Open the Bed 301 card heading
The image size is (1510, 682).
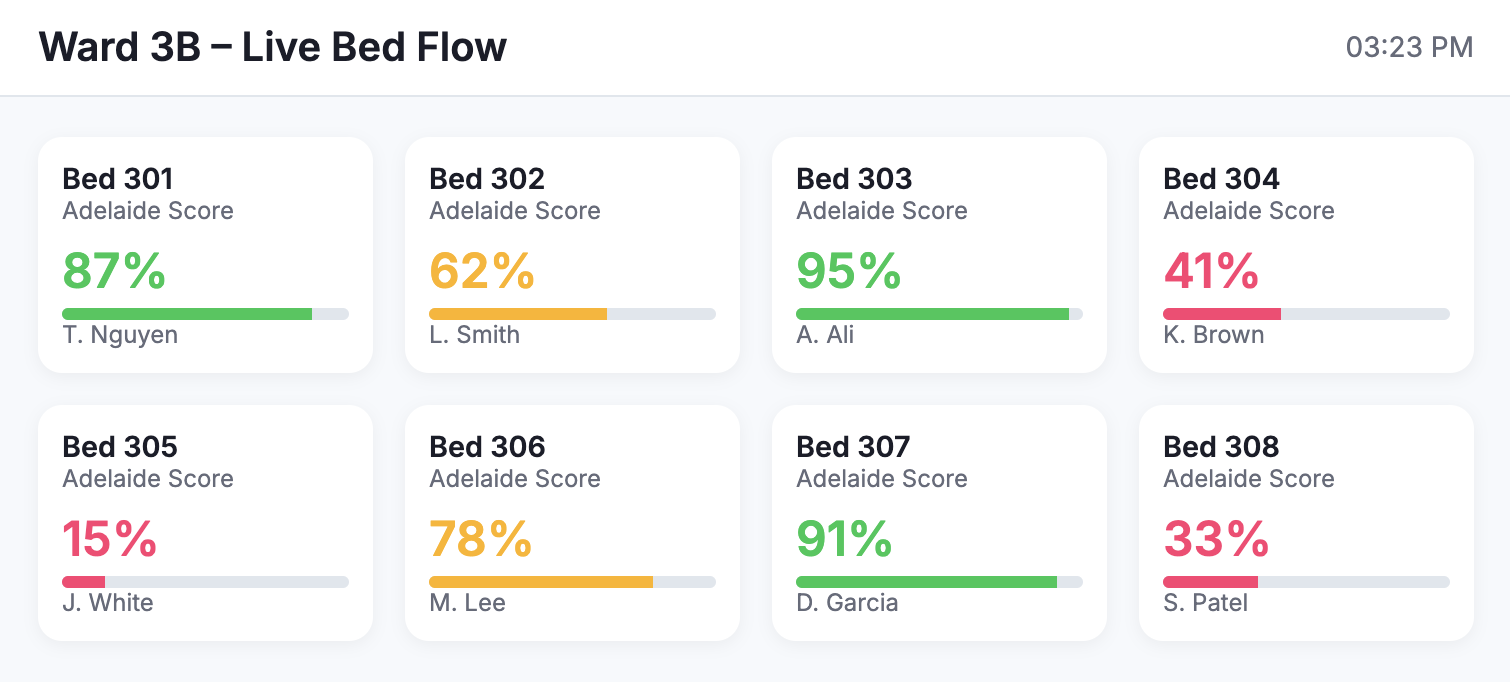pyautogui.click(x=118, y=179)
